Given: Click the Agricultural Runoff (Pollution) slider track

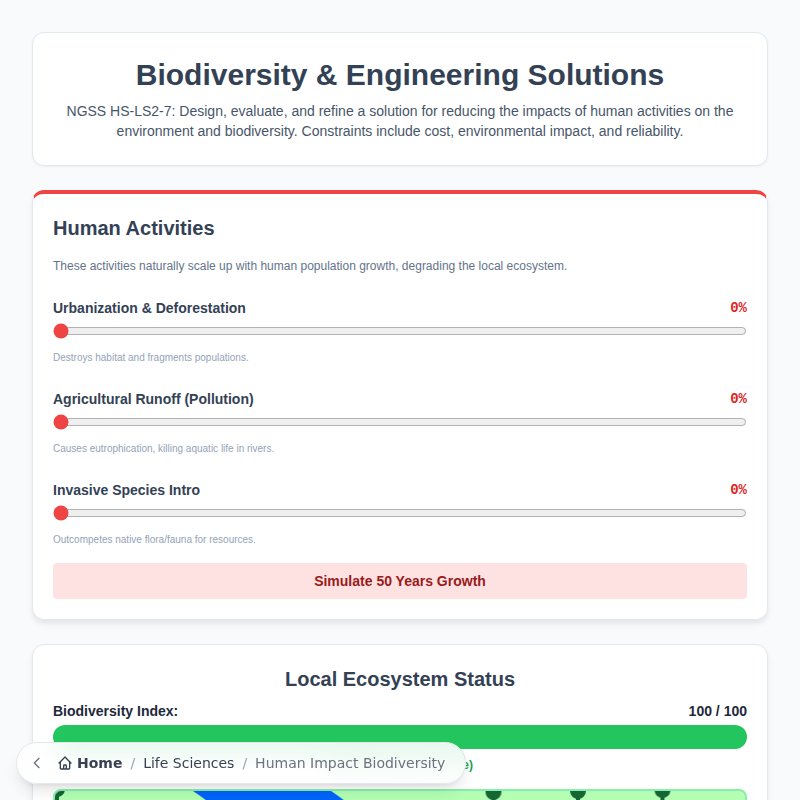Looking at the screenshot, I should (x=400, y=421).
